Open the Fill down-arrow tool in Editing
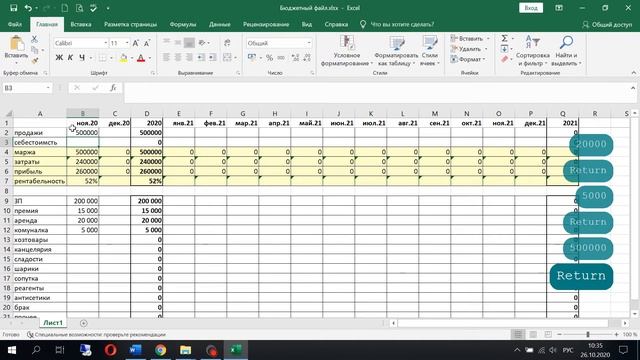Viewport: 640px width, 360px height. pos(504,49)
